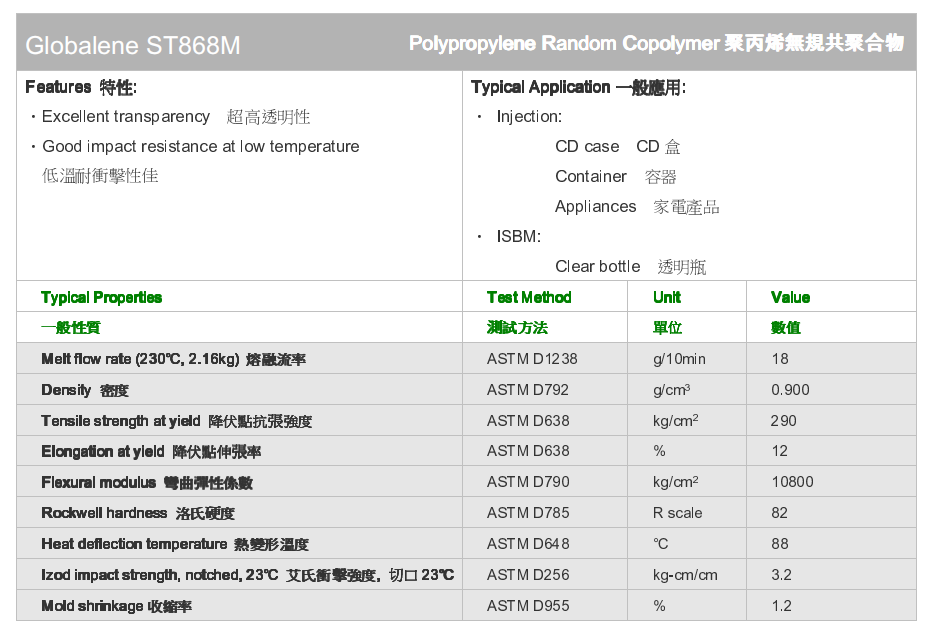Select the "數值" subheader cell
932x640 pixels.
click(x=786, y=327)
